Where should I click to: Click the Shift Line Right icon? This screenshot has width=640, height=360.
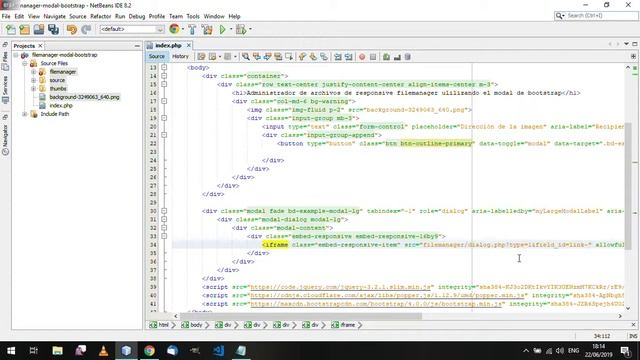(x=348, y=57)
